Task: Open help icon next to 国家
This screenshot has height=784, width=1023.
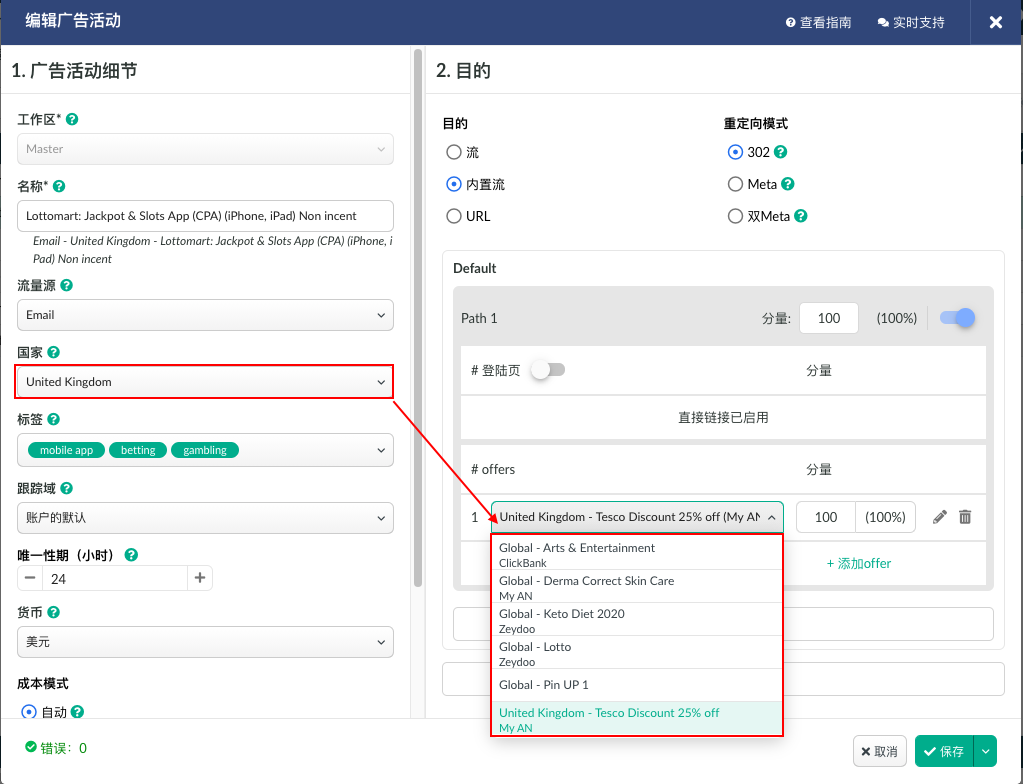Action: [x=53, y=352]
